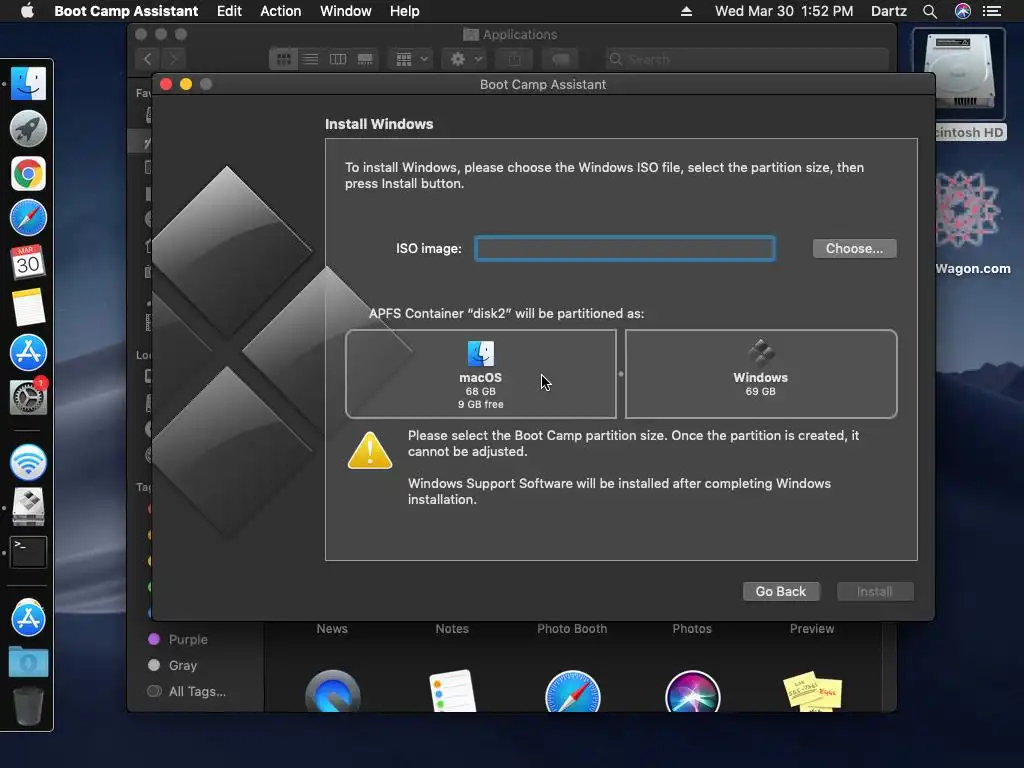Open Spotlight search magnifier in menu bar
The image size is (1024, 768).
point(930,11)
